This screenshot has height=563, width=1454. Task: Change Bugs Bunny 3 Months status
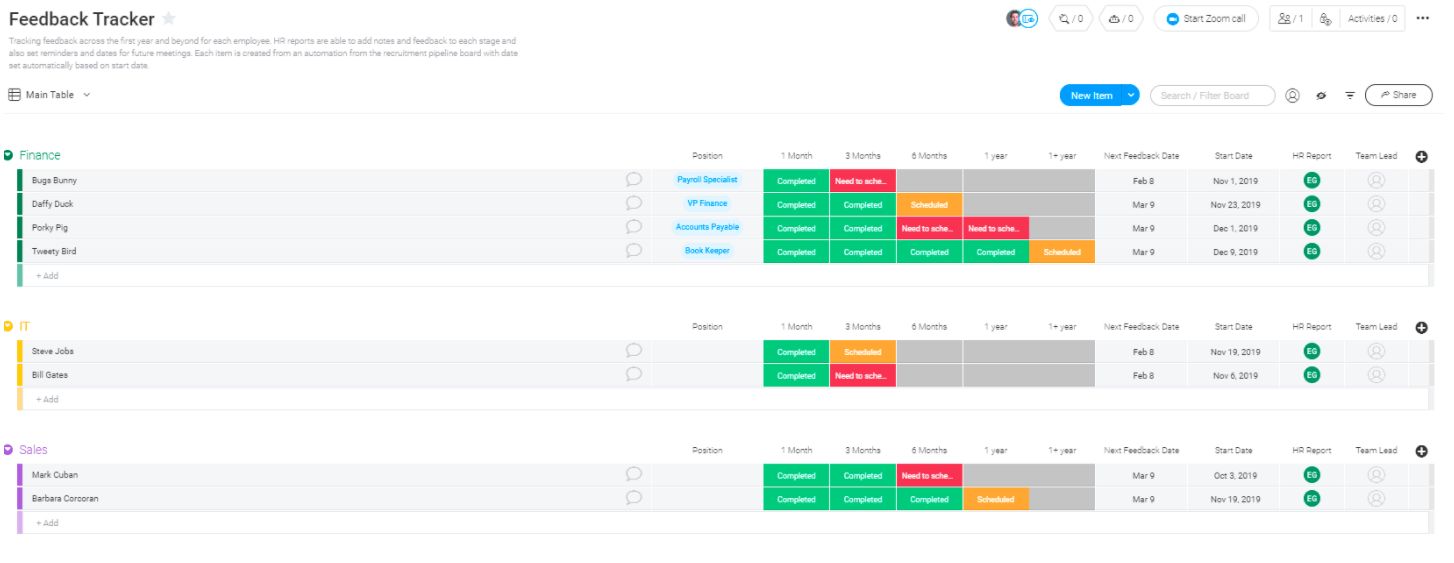(862, 181)
